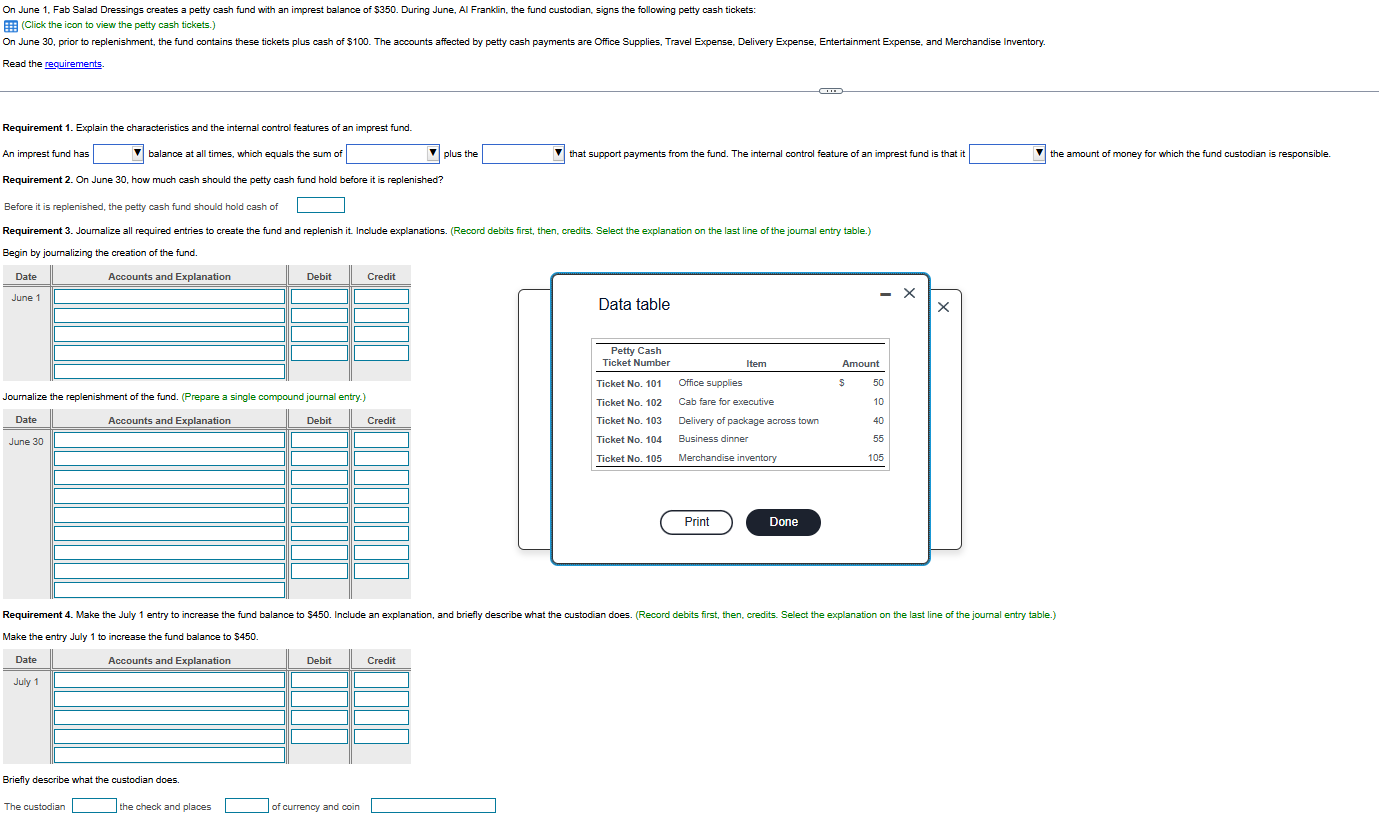Close the outer popup window

tap(943, 307)
